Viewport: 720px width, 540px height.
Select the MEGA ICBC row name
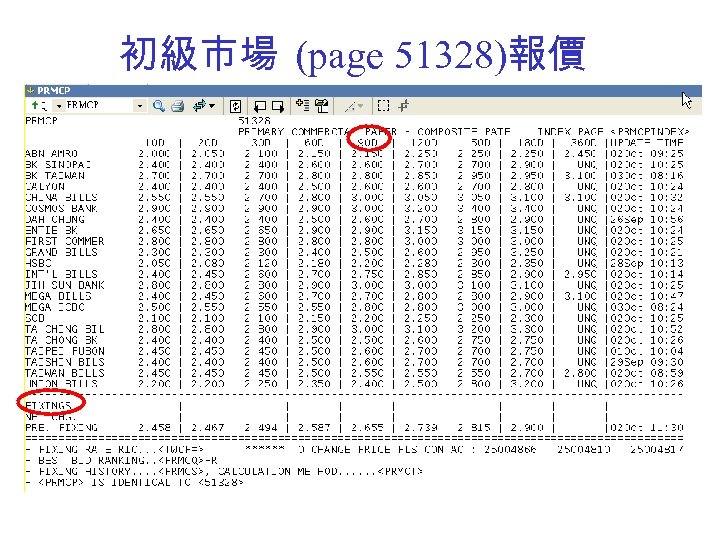click(x=55, y=307)
